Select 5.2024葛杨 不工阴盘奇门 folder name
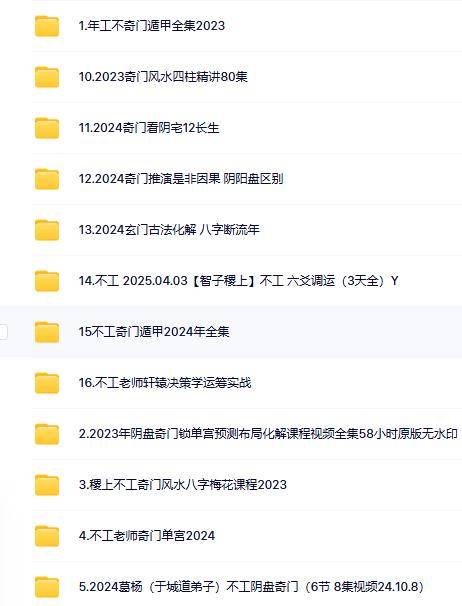 [x=251, y=587]
